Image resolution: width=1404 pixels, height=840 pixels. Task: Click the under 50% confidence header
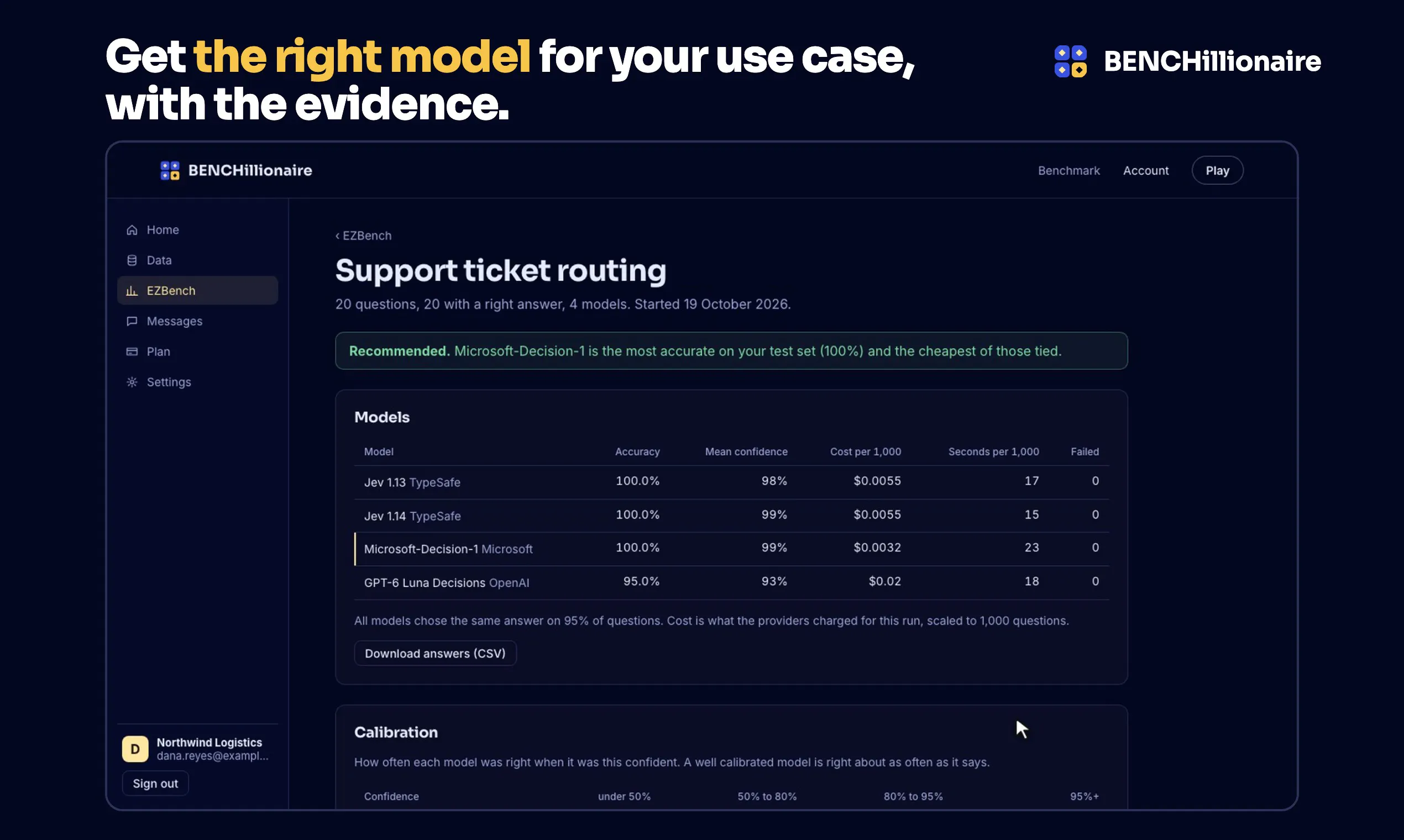point(624,796)
